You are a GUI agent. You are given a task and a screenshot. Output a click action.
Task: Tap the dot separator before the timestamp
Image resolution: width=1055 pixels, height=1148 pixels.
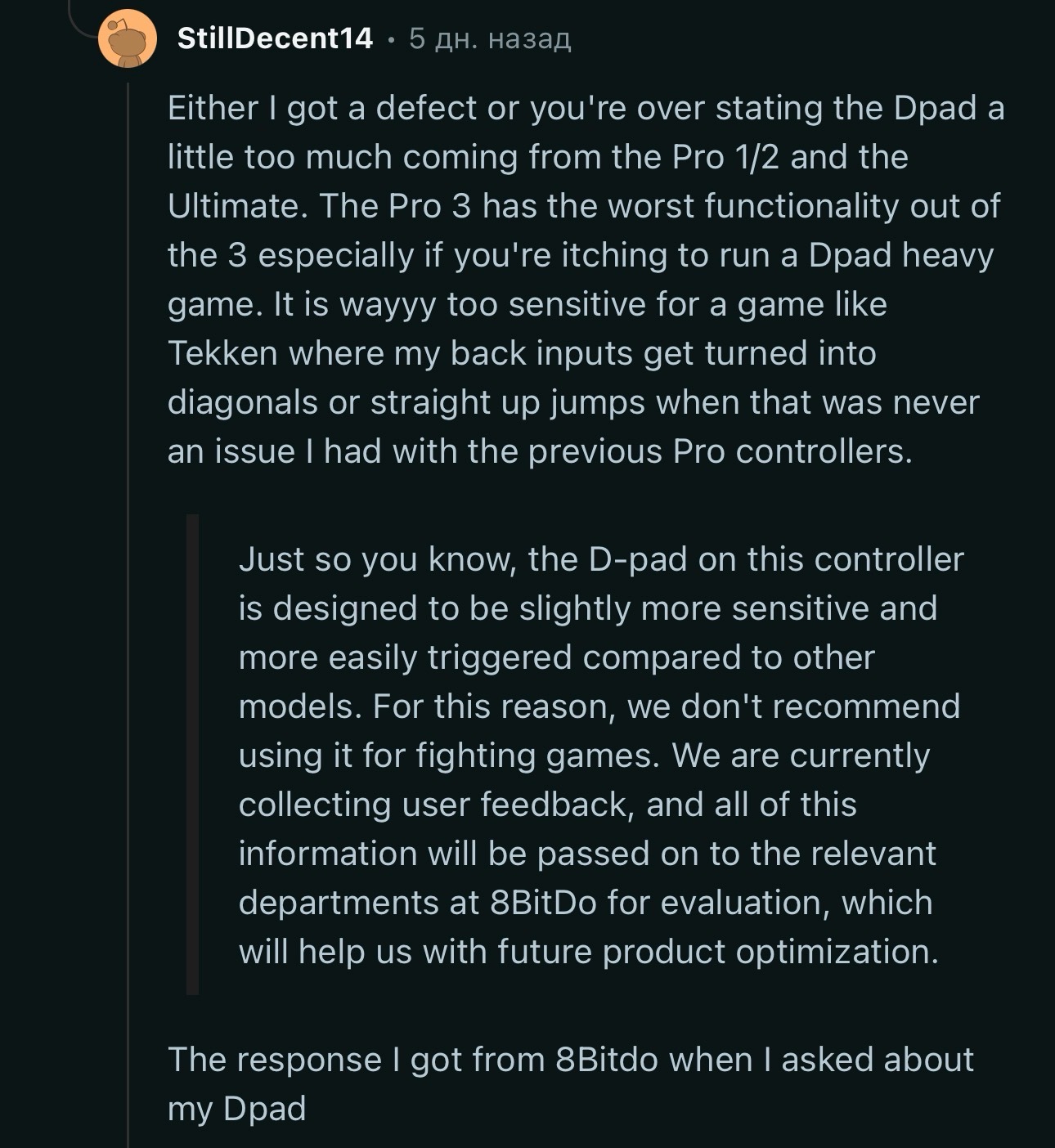pos(391,39)
